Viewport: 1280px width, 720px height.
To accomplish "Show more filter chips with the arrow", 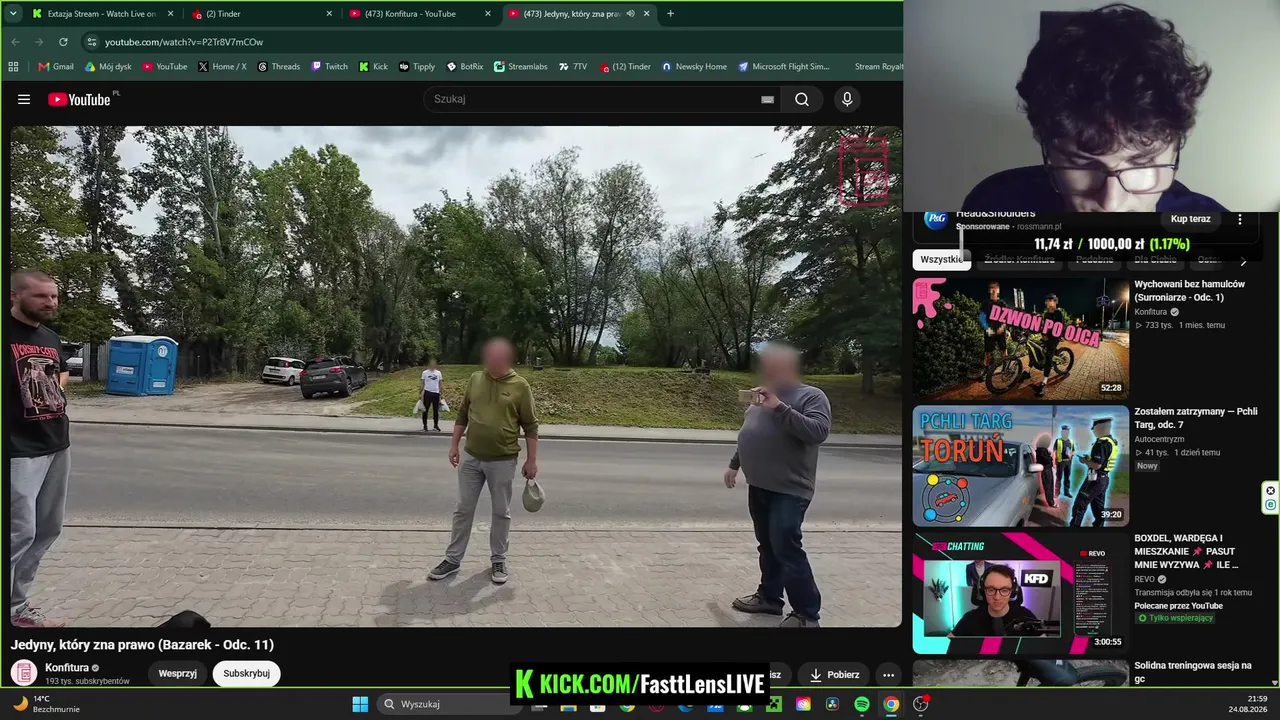I will tap(1243, 260).
